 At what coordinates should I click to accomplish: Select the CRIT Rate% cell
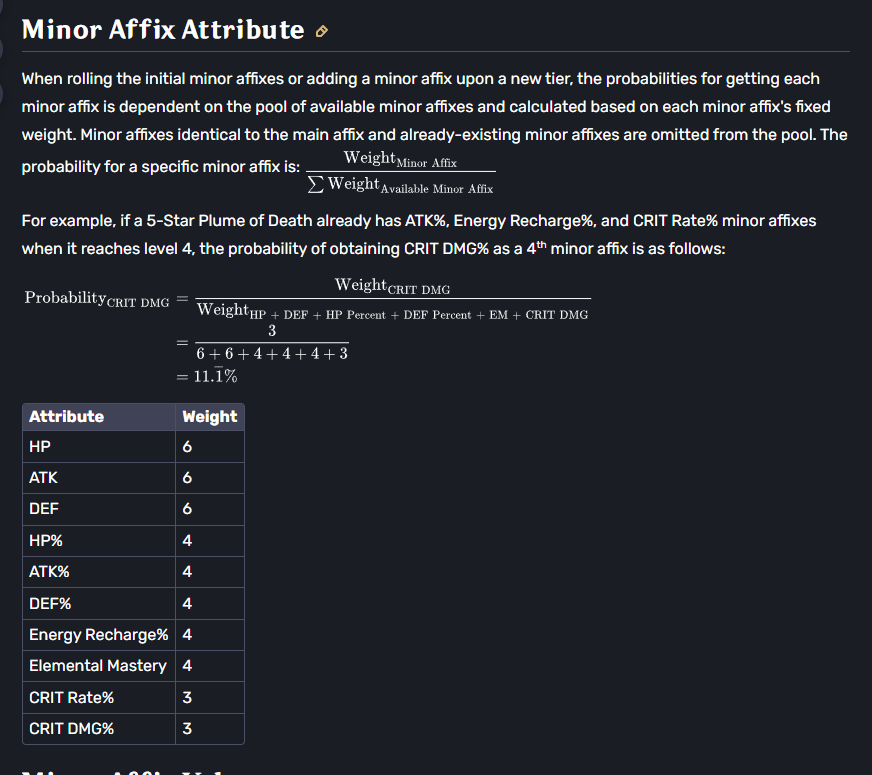tap(71, 697)
